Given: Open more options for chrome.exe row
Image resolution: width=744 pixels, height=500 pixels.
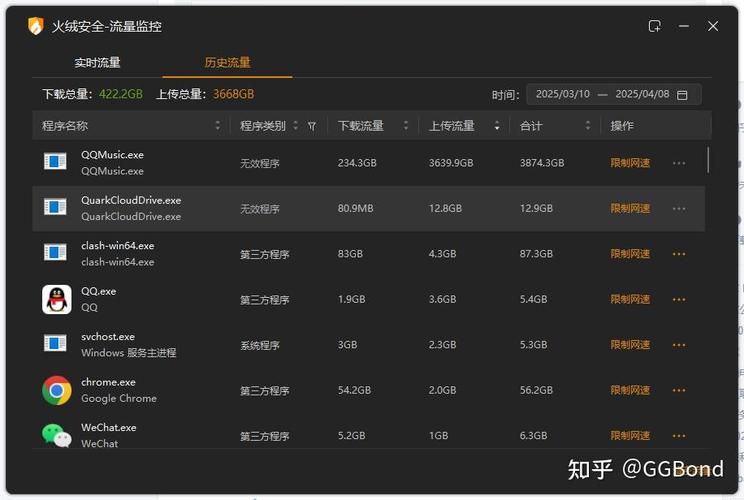Looking at the screenshot, I should (x=679, y=390).
